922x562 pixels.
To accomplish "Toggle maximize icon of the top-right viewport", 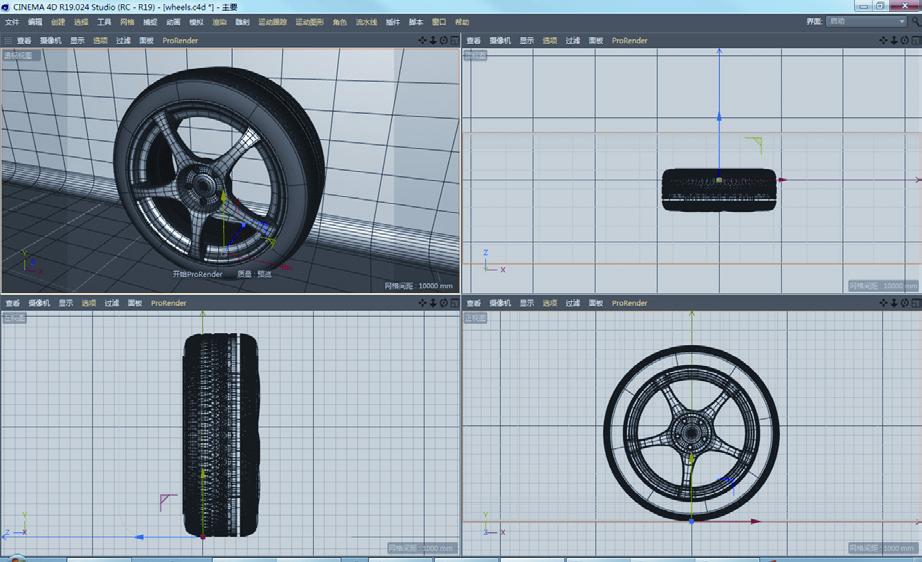I will click(915, 41).
